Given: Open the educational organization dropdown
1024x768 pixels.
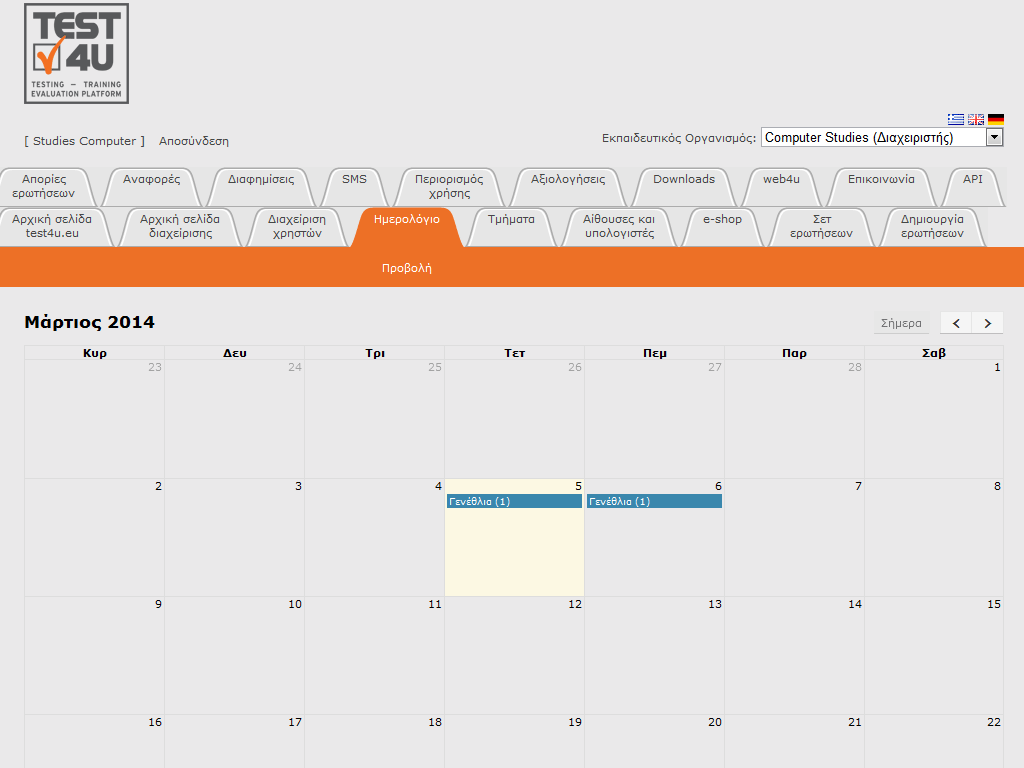Looking at the screenshot, I should (x=882, y=137).
